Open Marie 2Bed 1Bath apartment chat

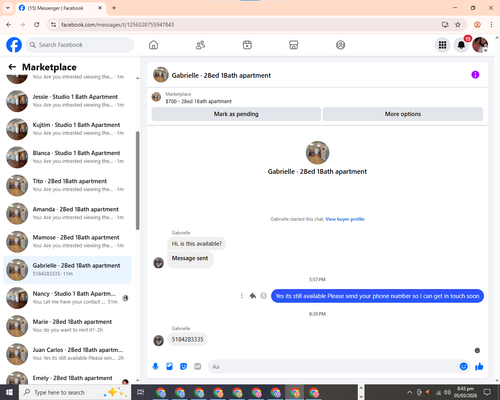(67, 326)
